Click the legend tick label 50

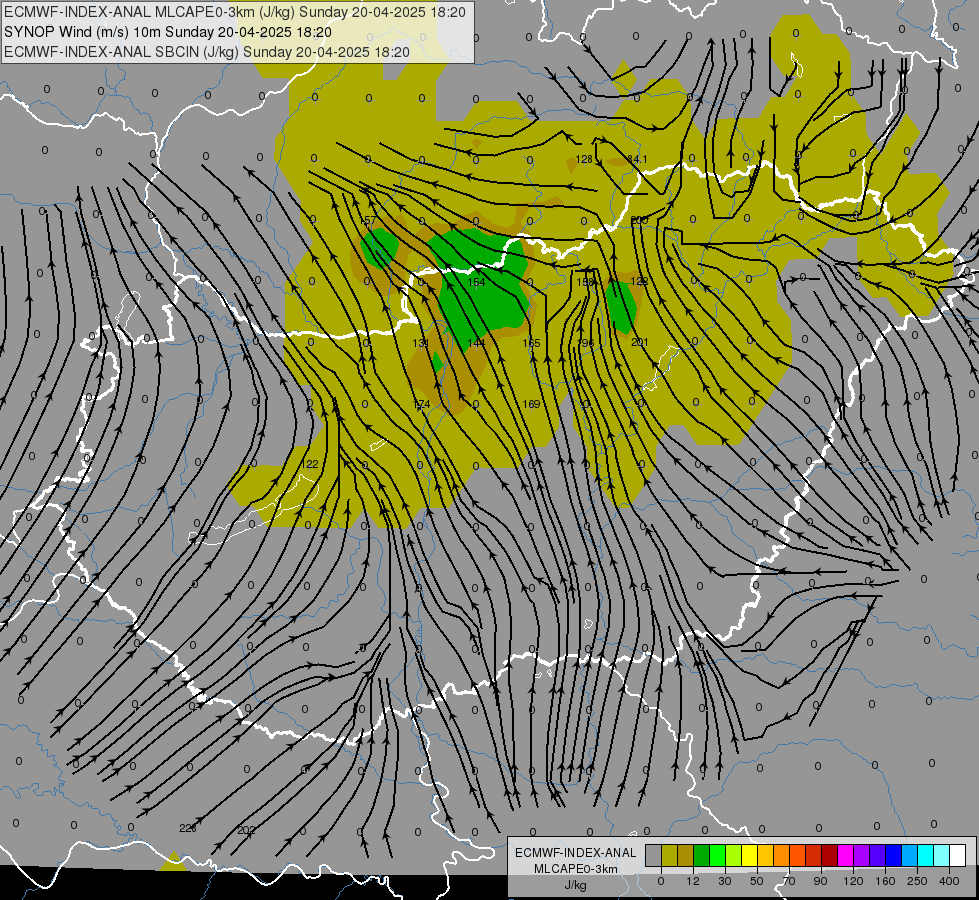point(757,881)
